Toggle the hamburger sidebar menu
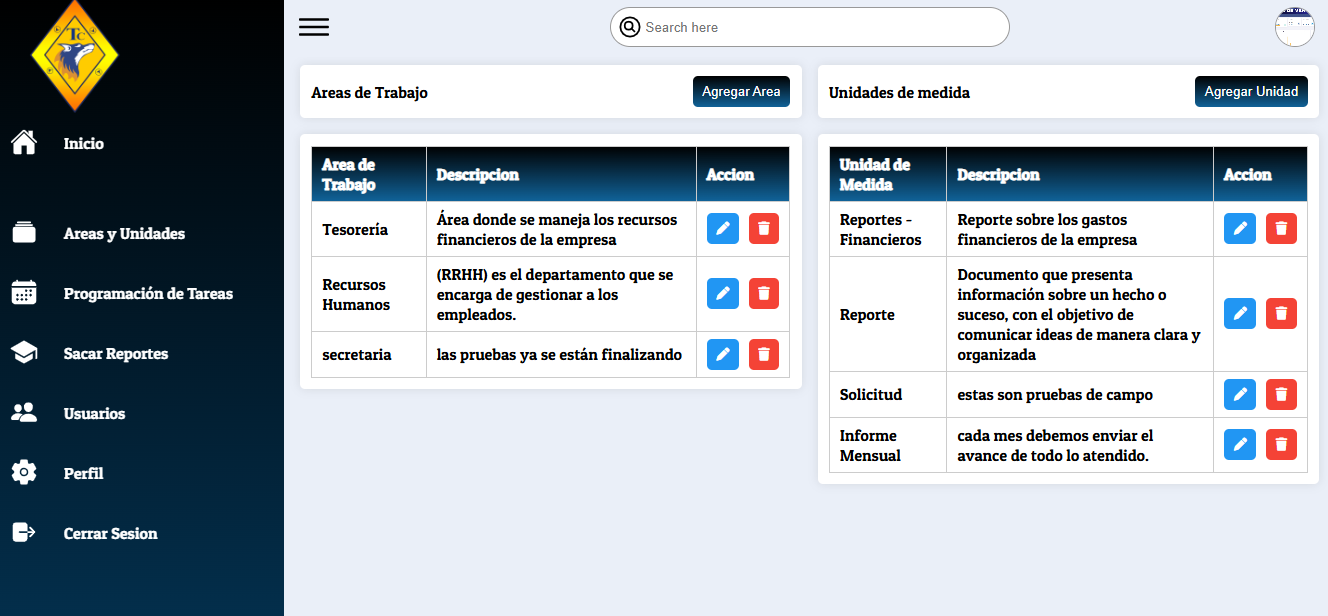The image size is (1328, 616). [314, 27]
